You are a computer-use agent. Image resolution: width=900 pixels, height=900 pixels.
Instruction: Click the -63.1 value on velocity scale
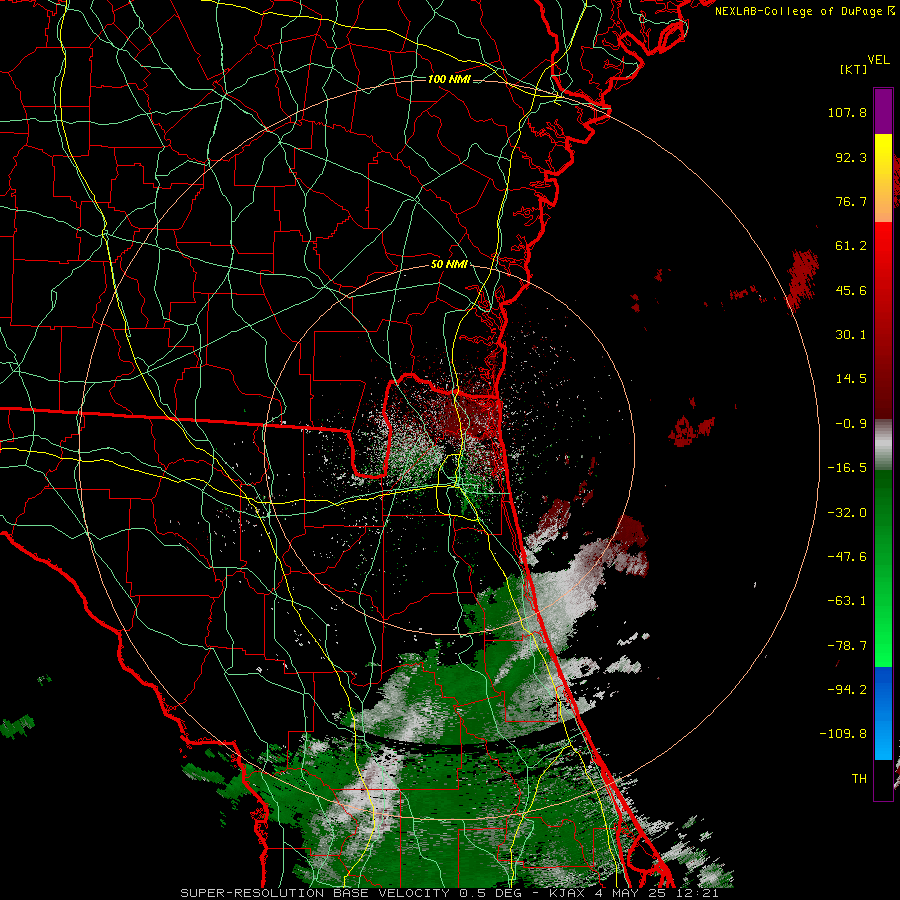click(x=847, y=601)
